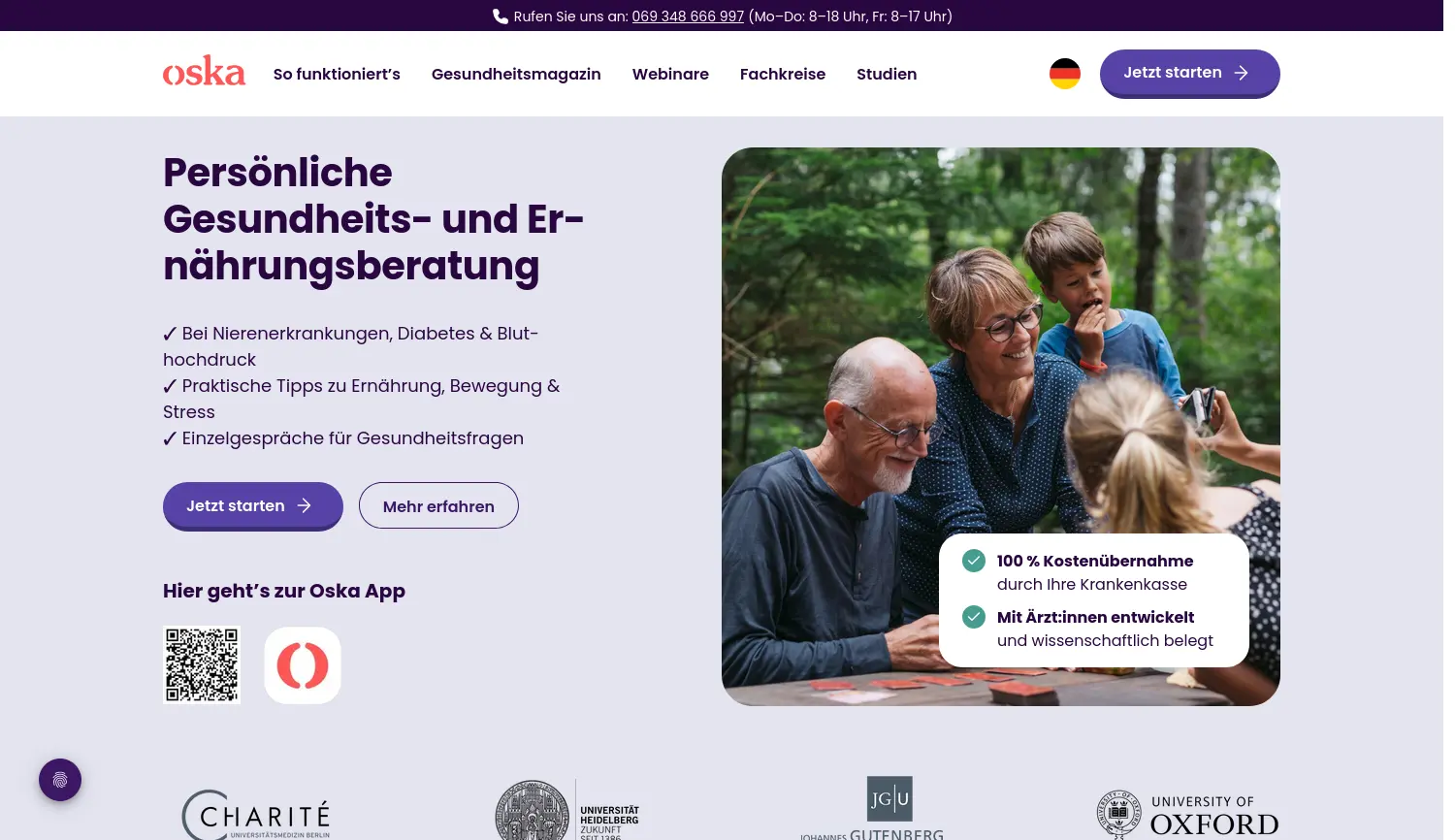Screen dimensions: 1455x840
Task: Go to the Webinare page
Action: click(670, 74)
